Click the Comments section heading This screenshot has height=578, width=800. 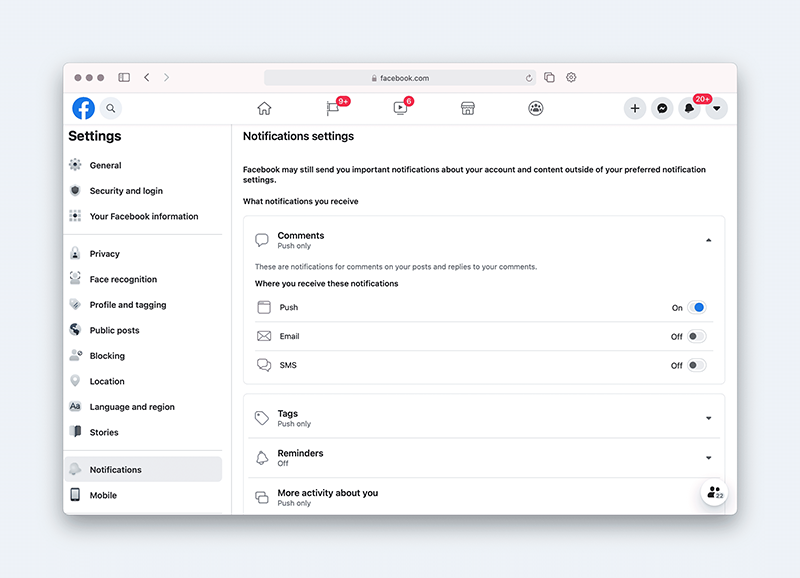coord(301,236)
